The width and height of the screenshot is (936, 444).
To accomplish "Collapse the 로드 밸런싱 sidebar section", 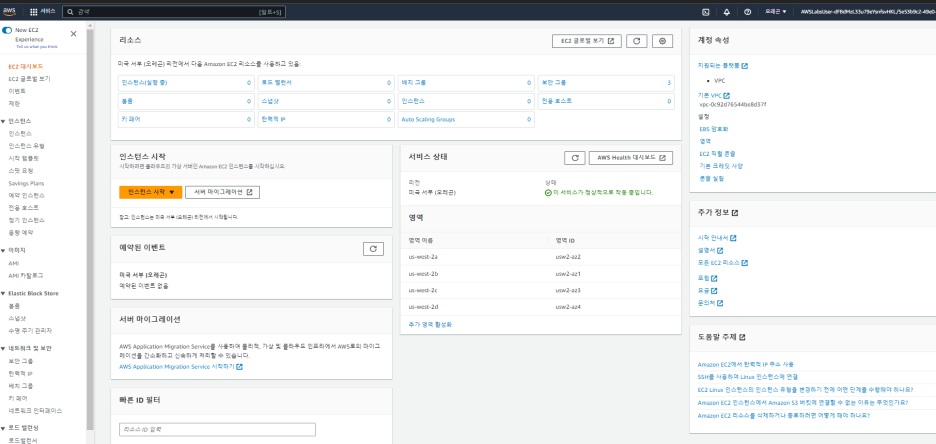I will [4, 428].
